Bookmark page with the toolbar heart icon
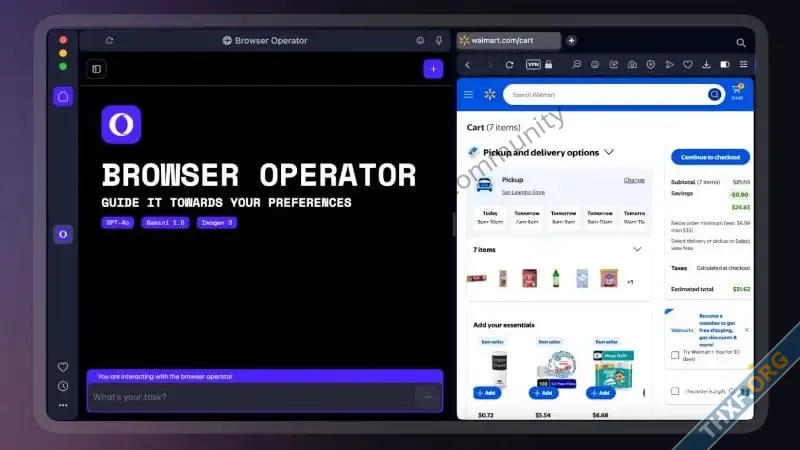The image size is (800, 450). [x=688, y=65]
